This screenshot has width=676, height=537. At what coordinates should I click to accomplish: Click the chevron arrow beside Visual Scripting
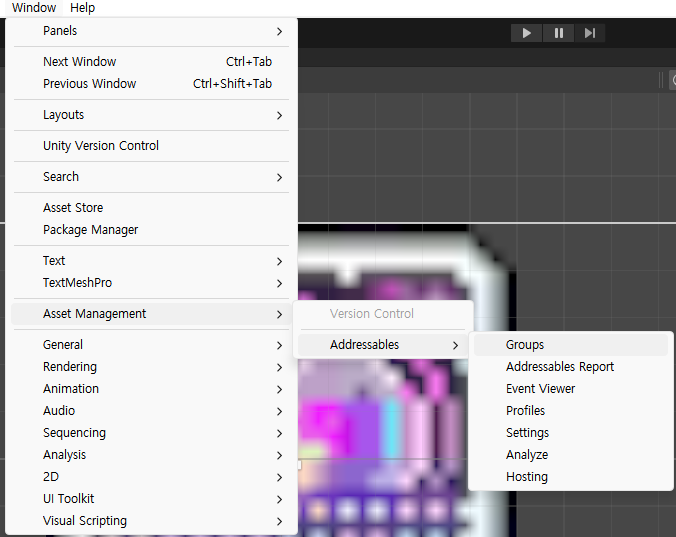point(279,521)
